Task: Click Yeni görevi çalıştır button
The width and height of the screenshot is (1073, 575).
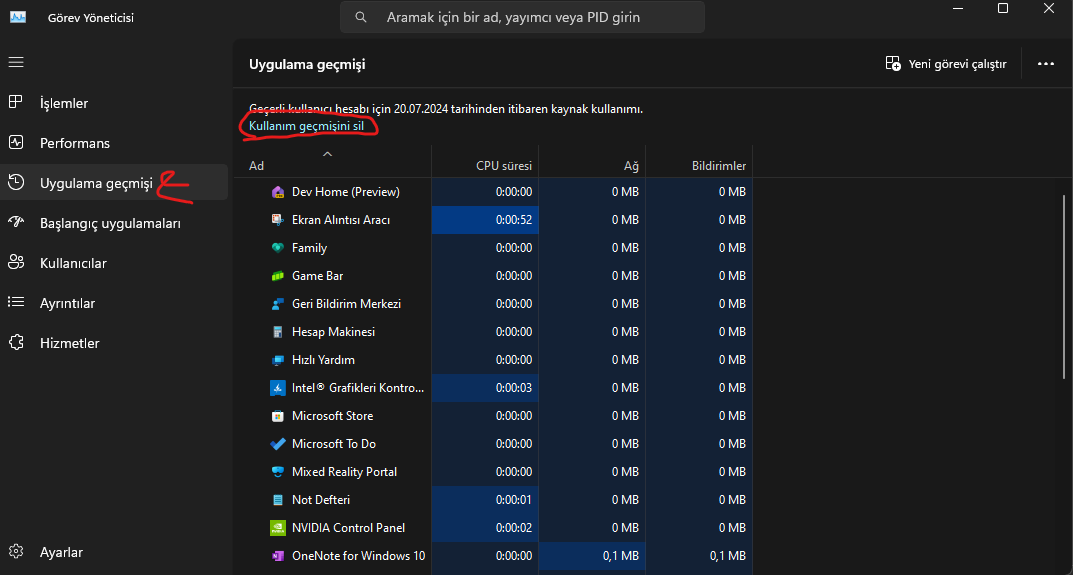Action: pos(946,64)
